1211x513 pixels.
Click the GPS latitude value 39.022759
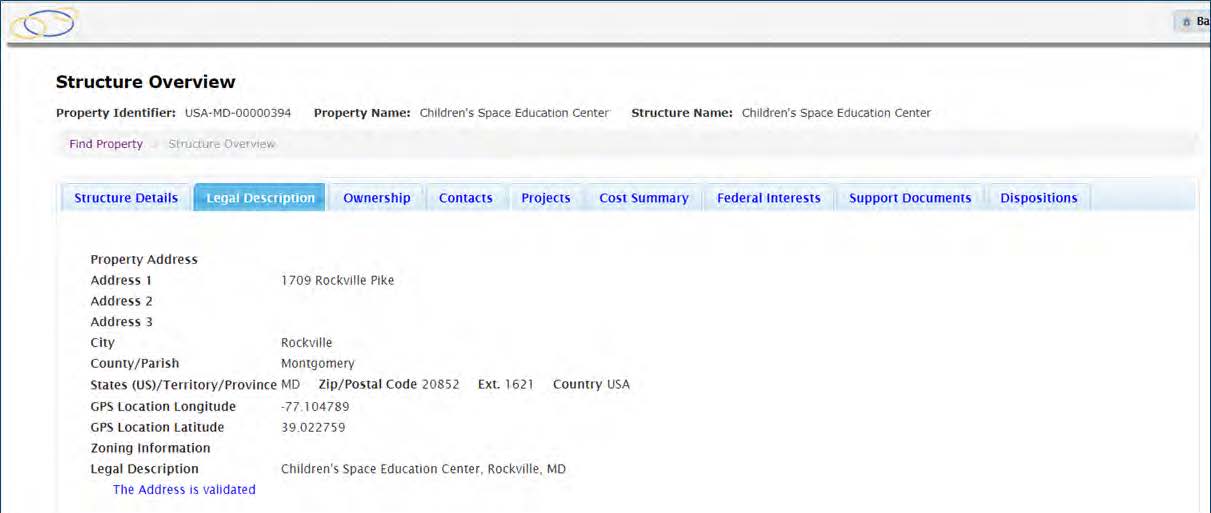coord(313,428)
